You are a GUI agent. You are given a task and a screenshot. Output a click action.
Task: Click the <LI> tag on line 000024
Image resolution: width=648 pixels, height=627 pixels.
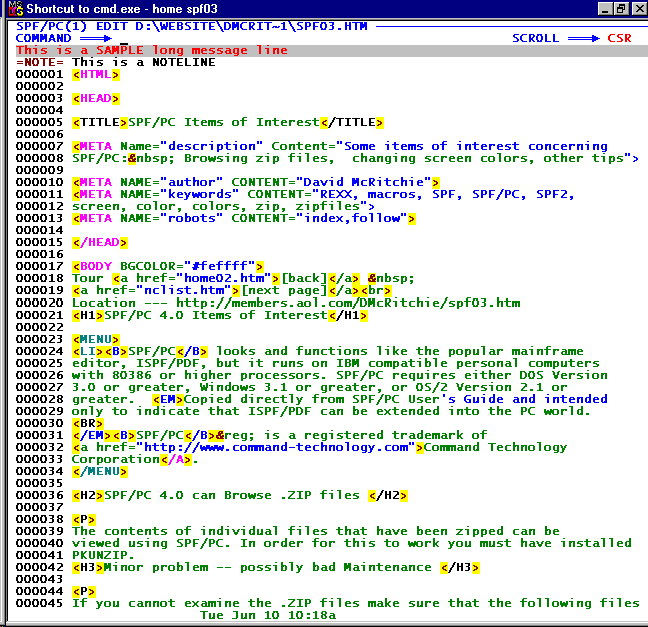(88, 352)
